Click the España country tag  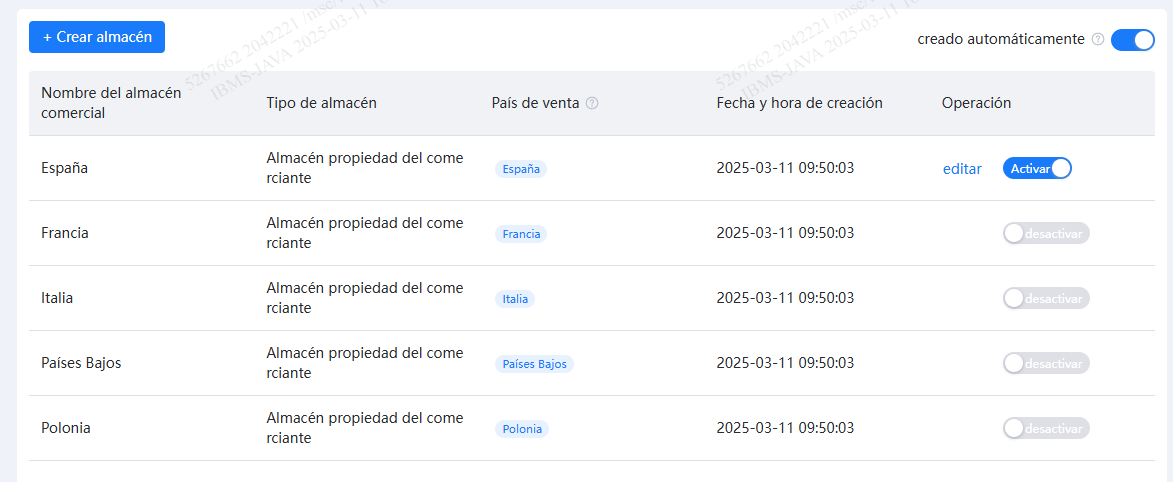521,169
